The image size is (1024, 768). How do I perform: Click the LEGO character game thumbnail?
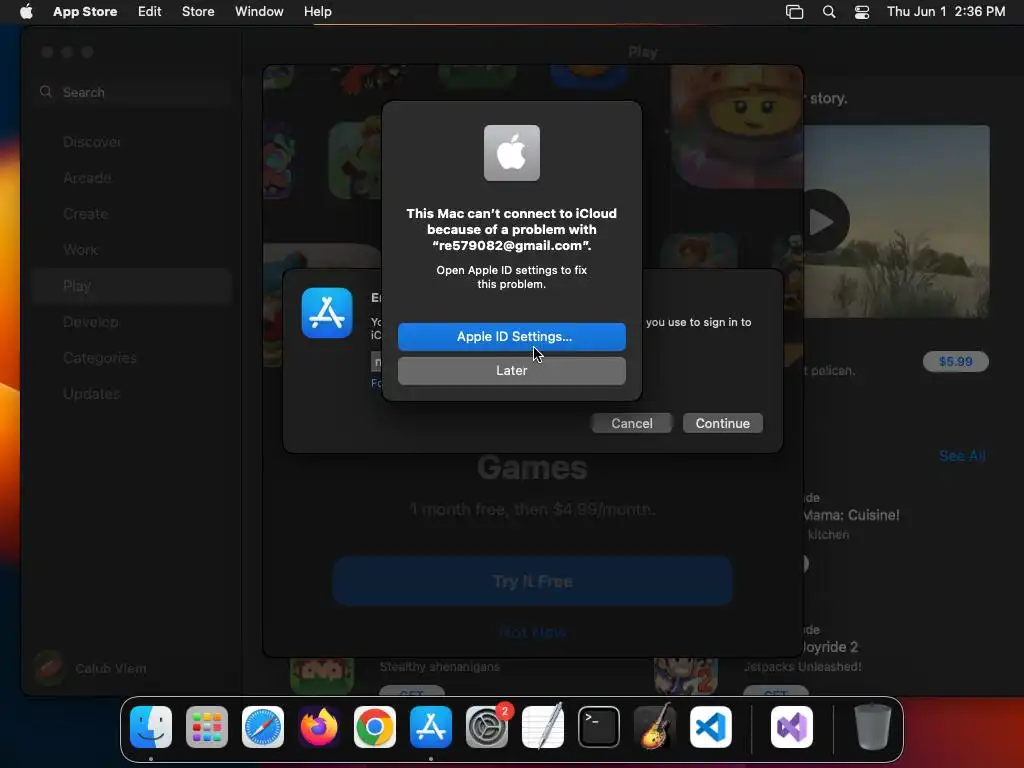pos(738,126)
